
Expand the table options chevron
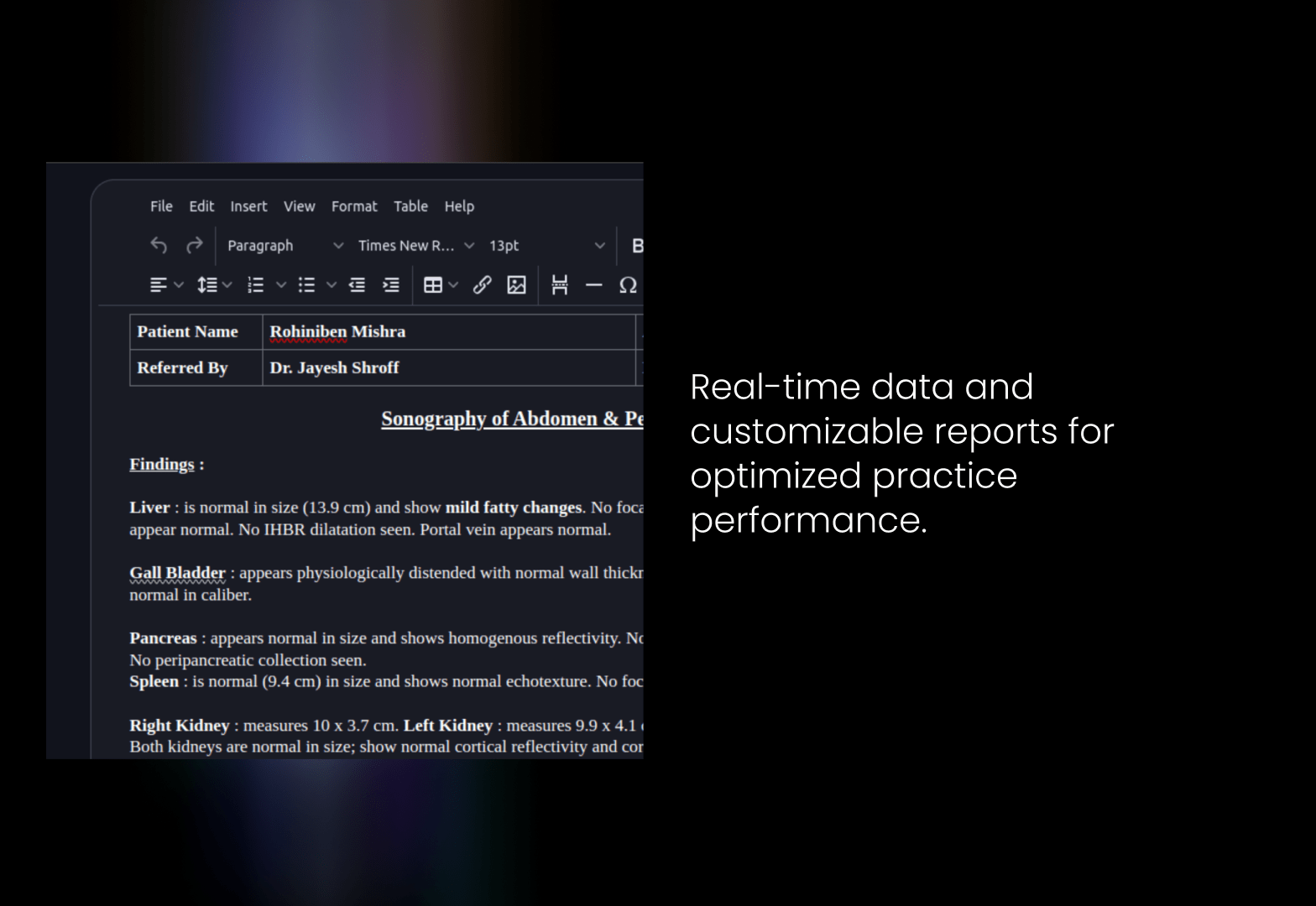(454, 285)
